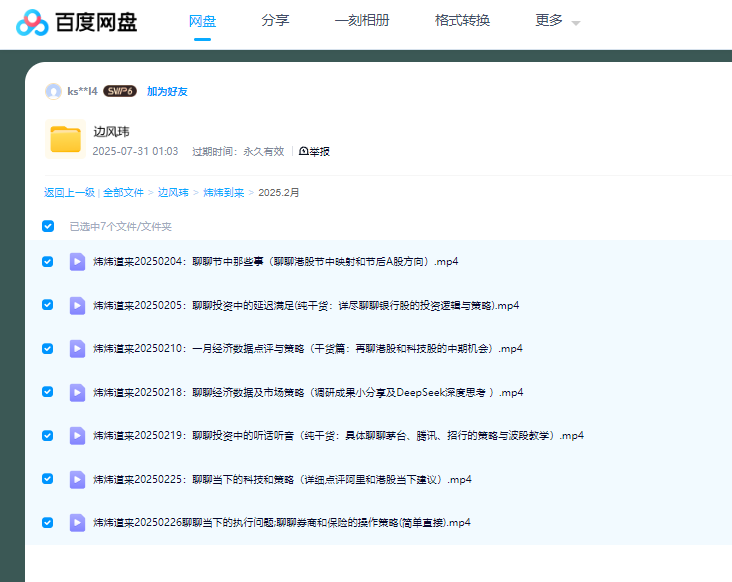
Task: Click video icon of 炜炜道来20250204 file
Action: point(77,261)
